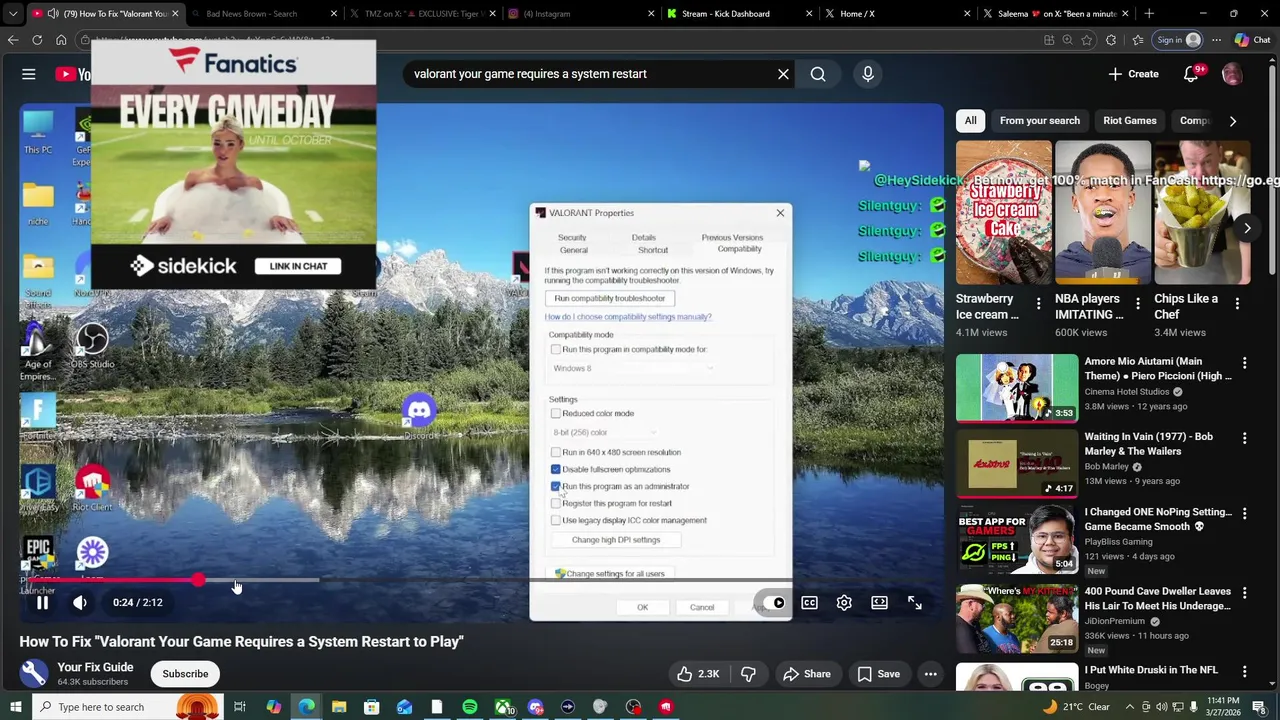The width and height of the screenshot is (1280, 720).
Task: Open NBA players IMITATING Short thumbnail
Action: [1103, 213]
